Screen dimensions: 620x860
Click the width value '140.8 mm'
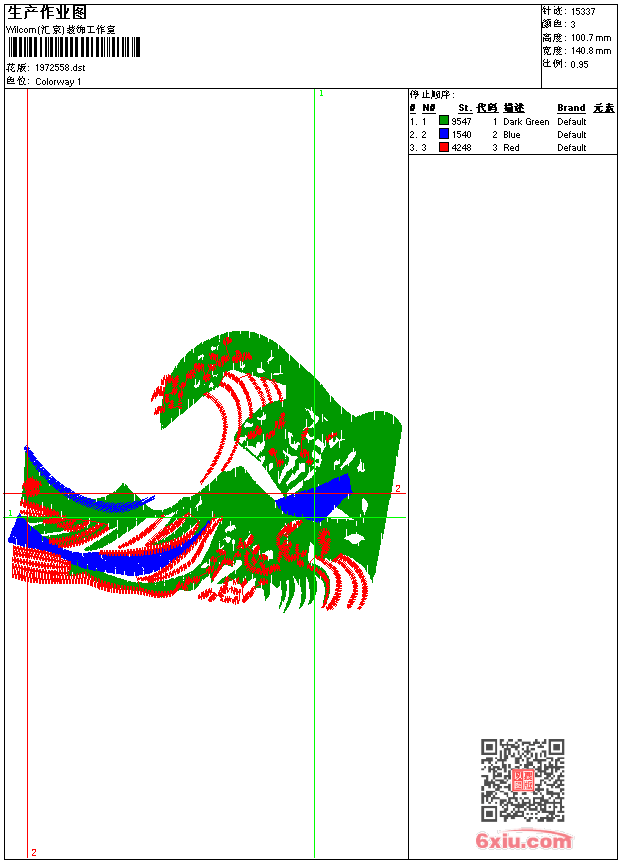point(591,51)
